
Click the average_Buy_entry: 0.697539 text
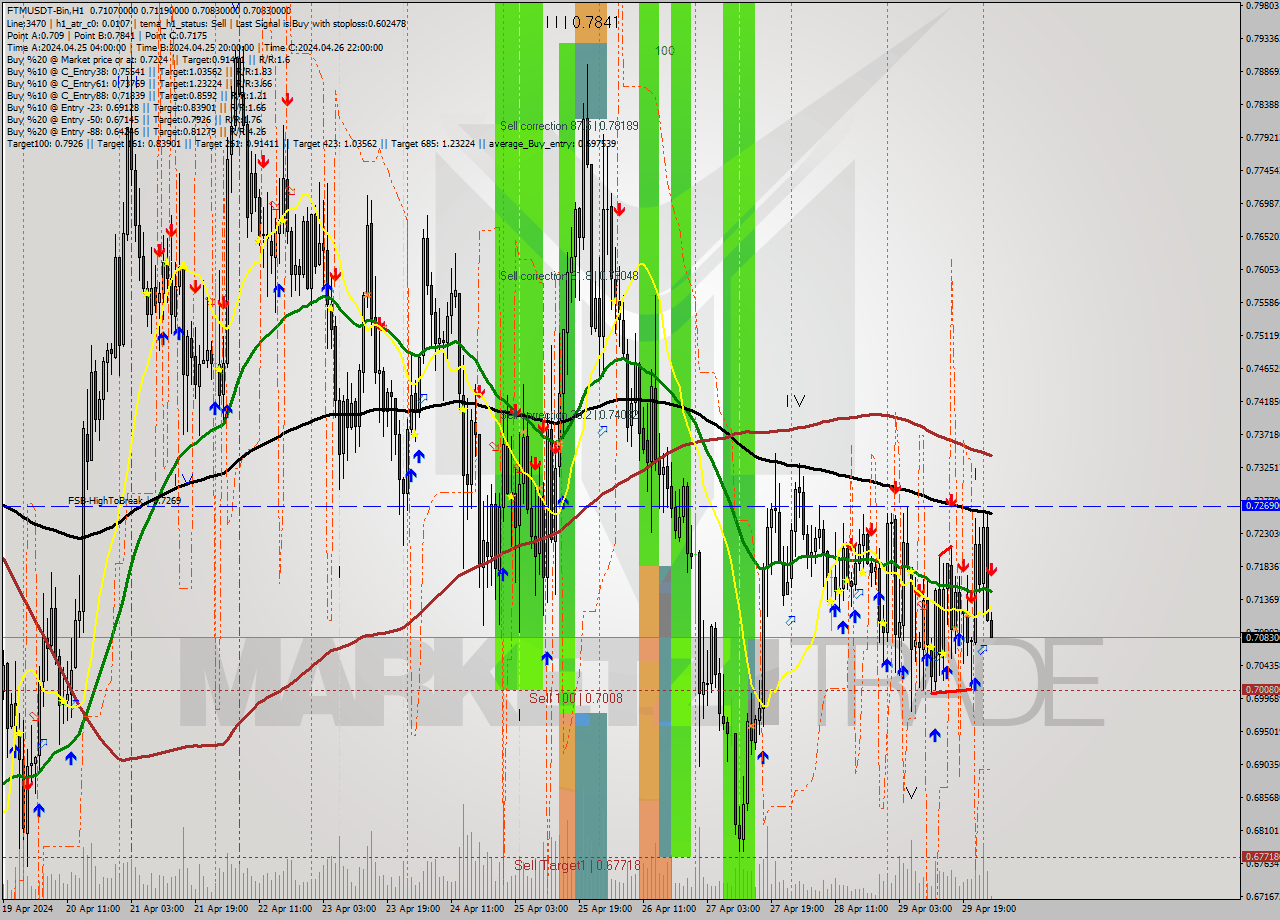click(x=552, y=143)
